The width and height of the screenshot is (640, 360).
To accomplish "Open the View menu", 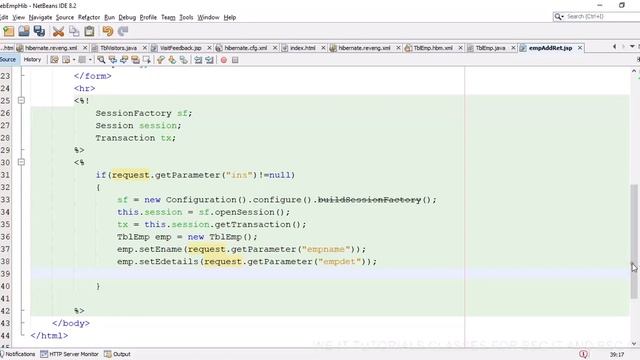I will [x=18, y=17].
